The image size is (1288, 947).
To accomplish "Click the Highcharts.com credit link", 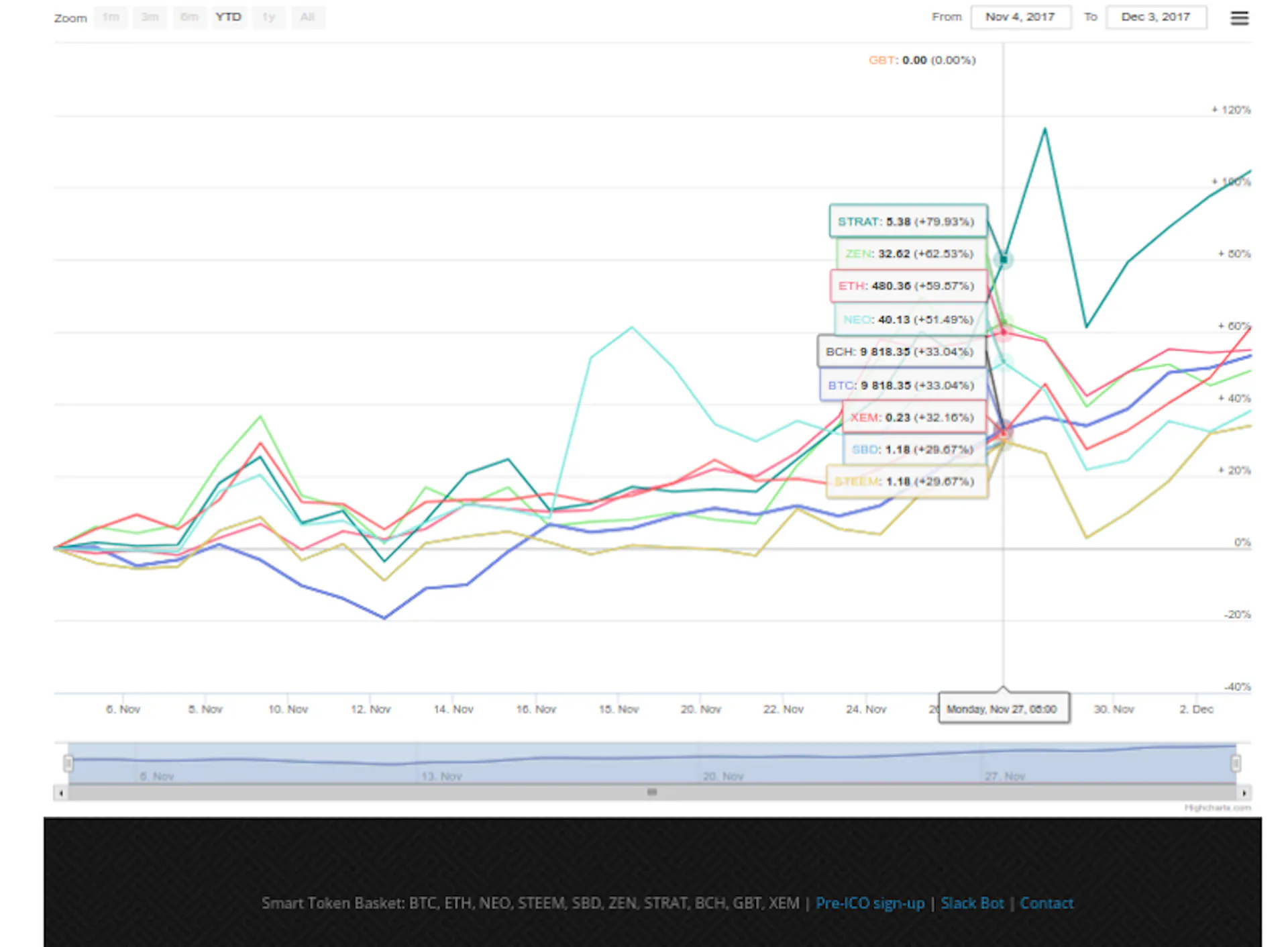I will (1218, 807).
